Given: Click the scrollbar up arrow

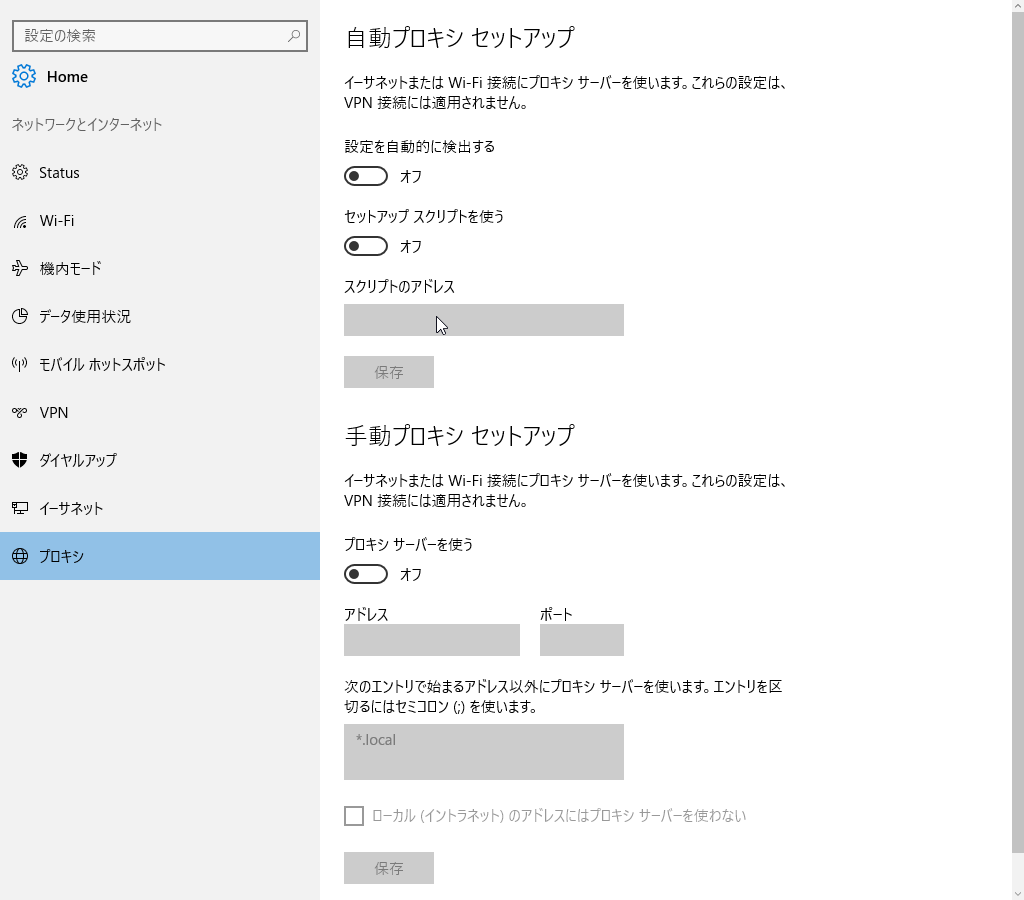Looking at the screenshot, I should click(x=1018, y=5).
